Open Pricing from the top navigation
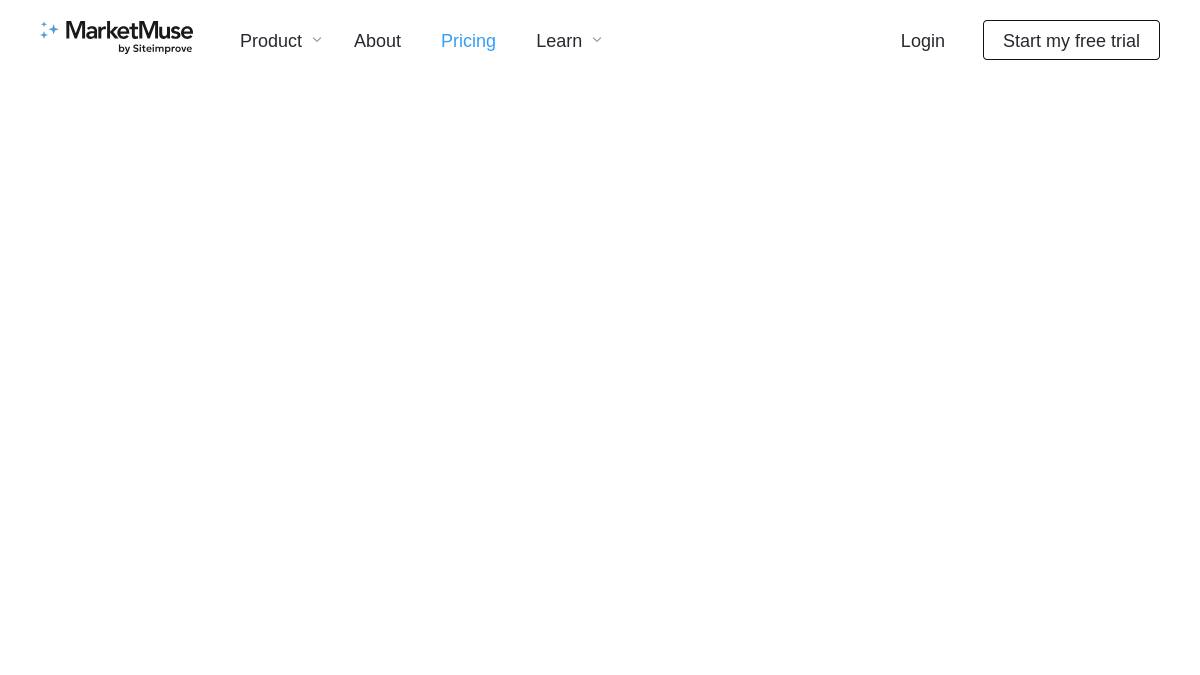Image resolution: width=1200 pixels, height=675 pixels. tap(468, 41)
